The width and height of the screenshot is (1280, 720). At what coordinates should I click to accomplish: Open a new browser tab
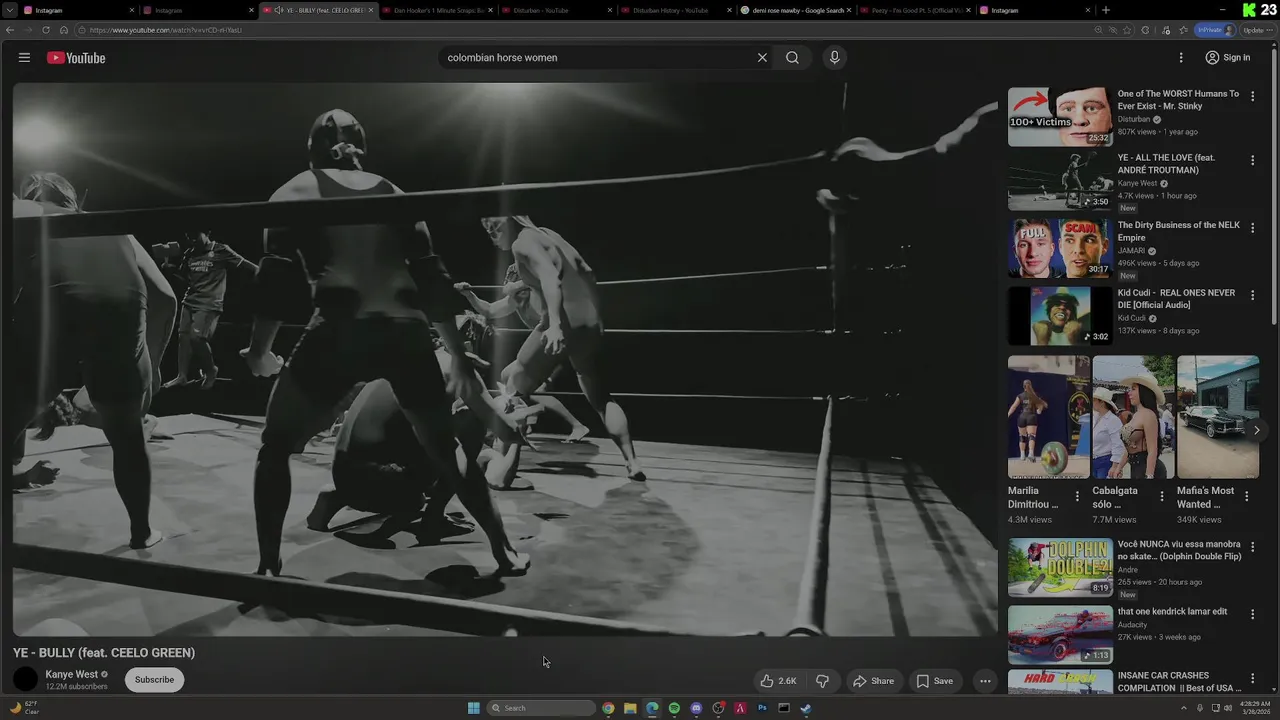(x=1105, y=10)
